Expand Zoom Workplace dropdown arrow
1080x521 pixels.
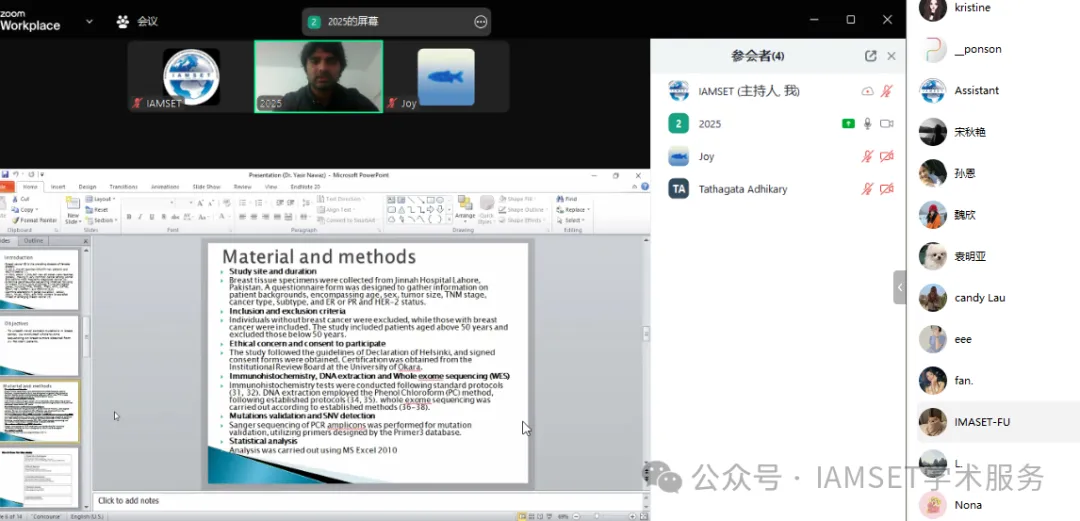click(x=90, y=21)
